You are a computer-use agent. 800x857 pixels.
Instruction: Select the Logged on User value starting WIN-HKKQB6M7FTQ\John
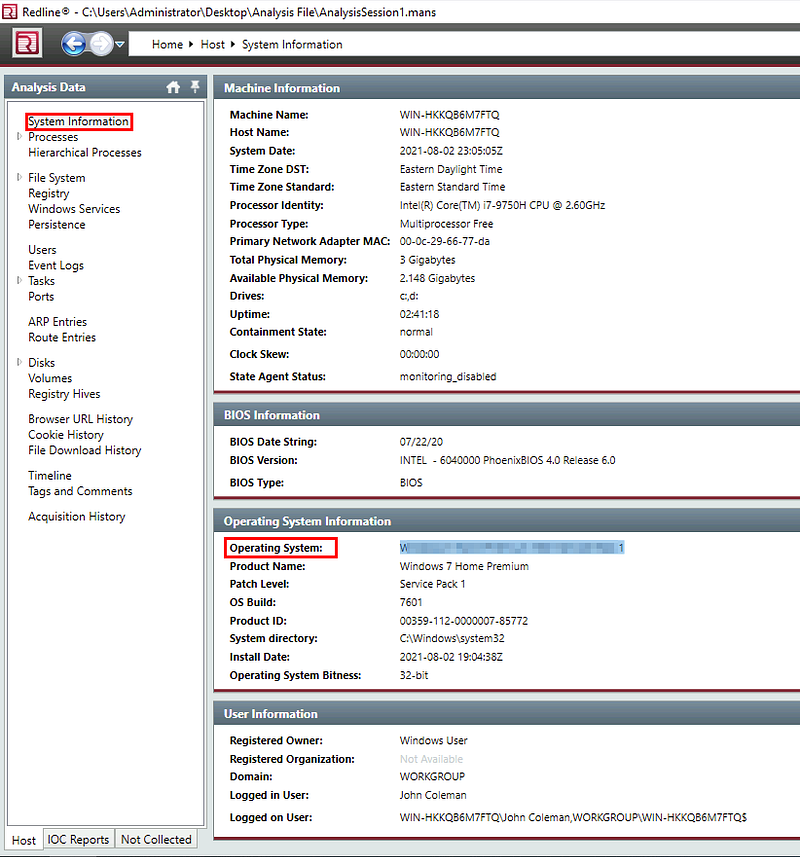573,818
